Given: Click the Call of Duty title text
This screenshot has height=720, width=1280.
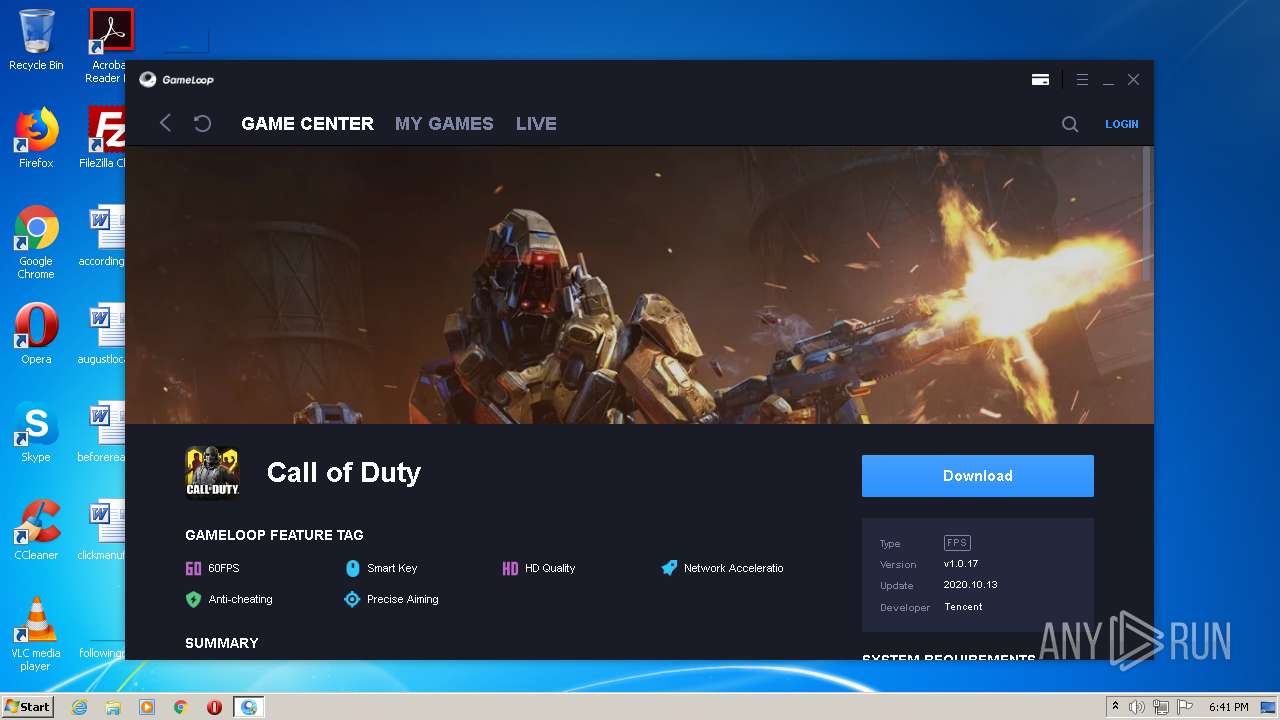Looking at the screenshot, I should click(344, 472).
